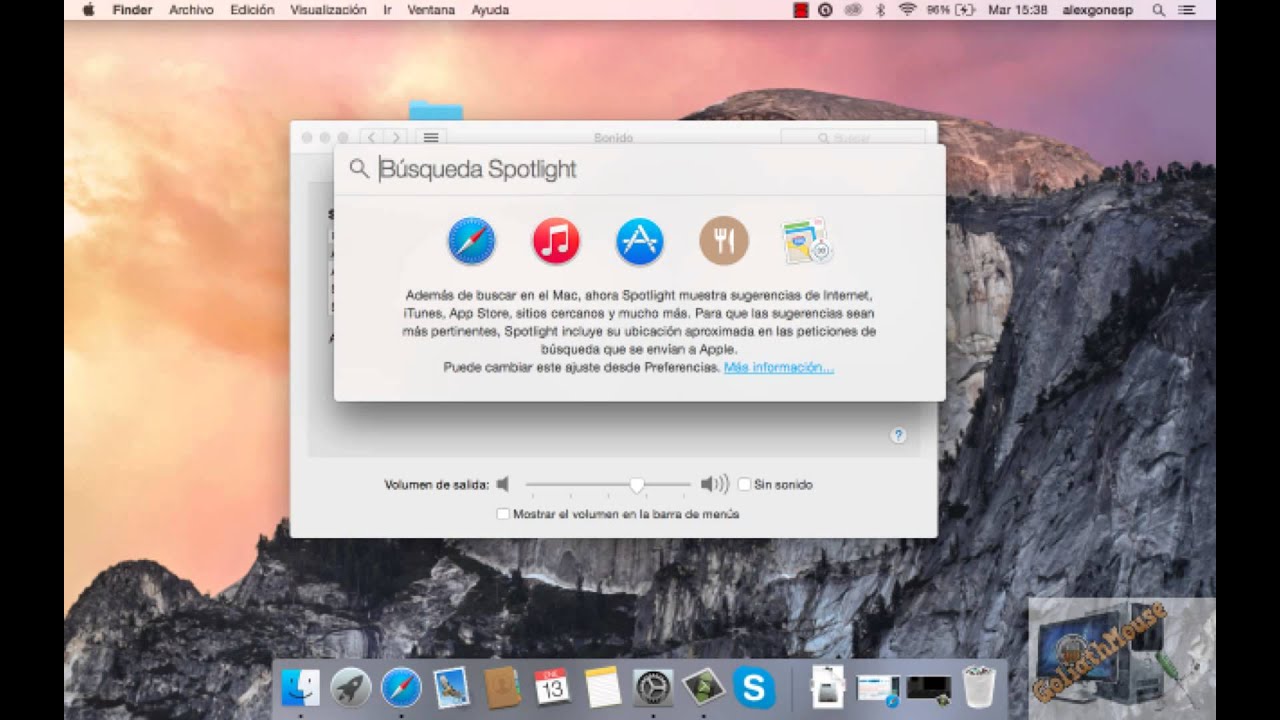Open the minimized Safari window in Dock
1280x720 pixels.
coord(879,688)
